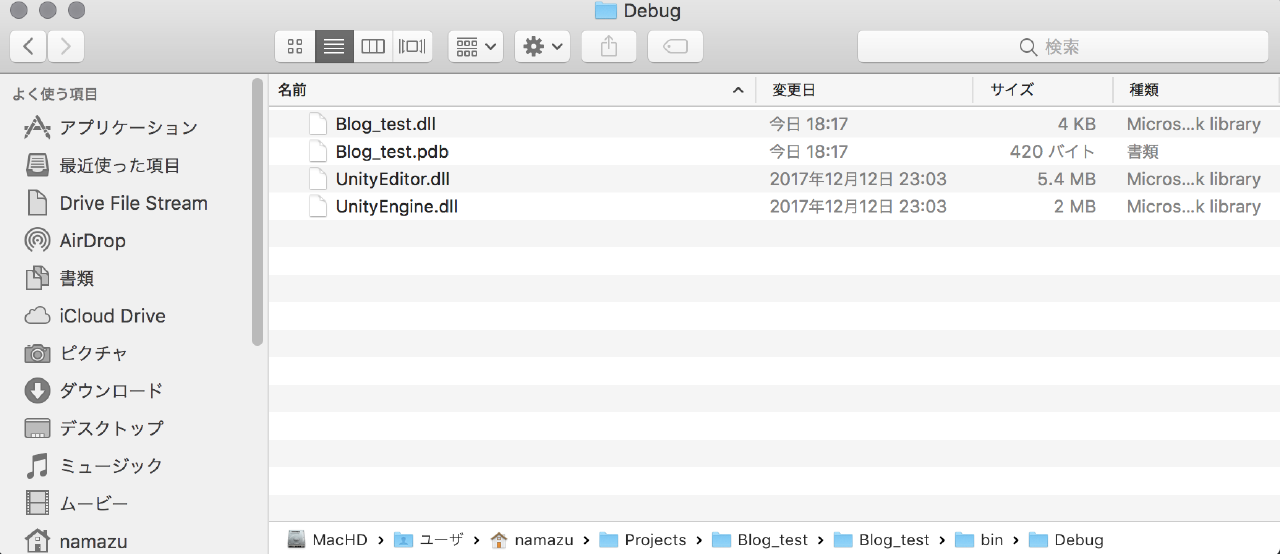Click the kind cell of UnityEditor.dll

click(1194, 179)
